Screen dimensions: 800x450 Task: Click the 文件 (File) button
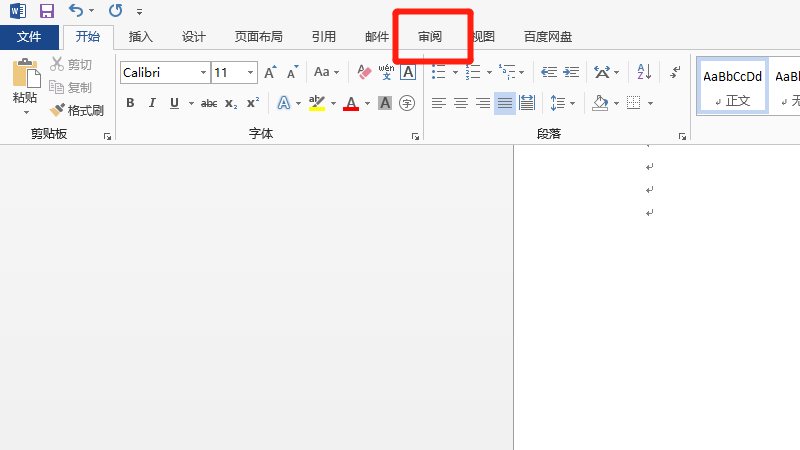click(x=29, y=37)
